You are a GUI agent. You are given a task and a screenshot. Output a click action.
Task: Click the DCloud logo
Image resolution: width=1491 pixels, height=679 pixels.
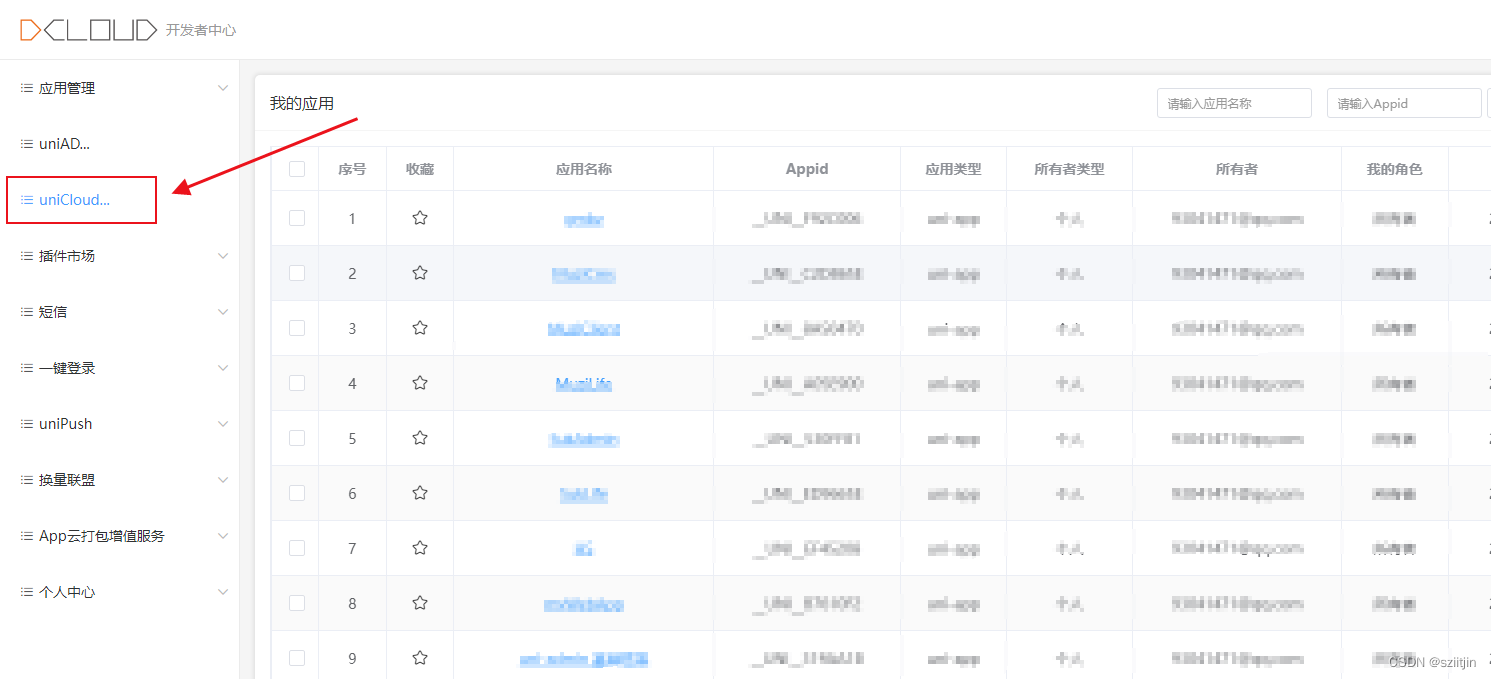pyautogui.click(x=89, y=30)
